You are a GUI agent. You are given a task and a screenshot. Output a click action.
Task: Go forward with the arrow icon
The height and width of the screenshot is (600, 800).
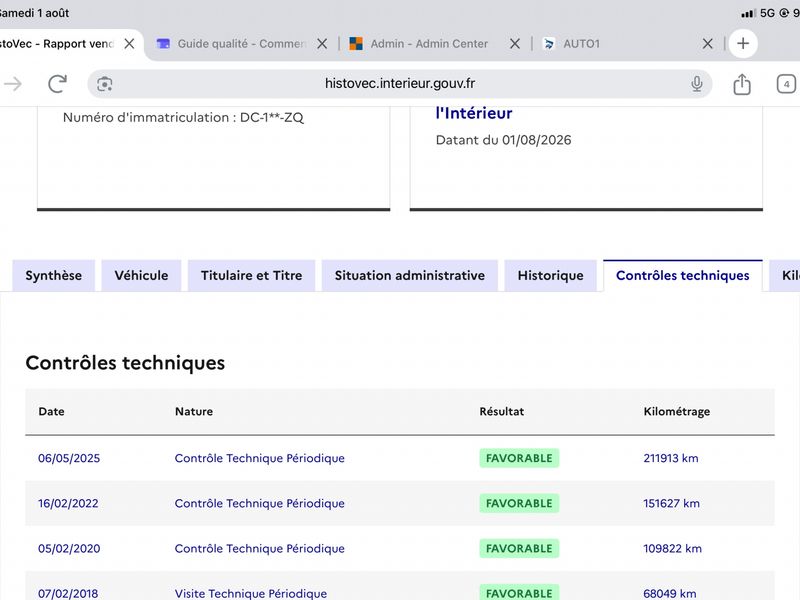tap(13, 84)
